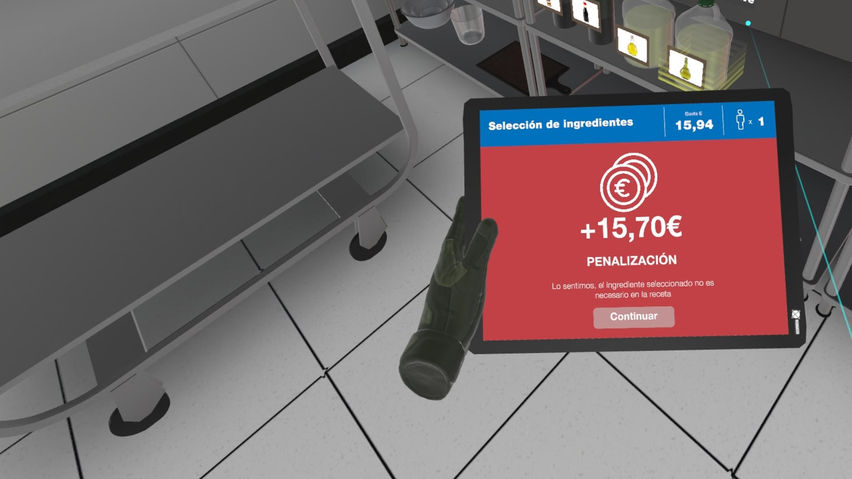Click the 'PENALIZACIÓN' heading

[x=631, y=261]
